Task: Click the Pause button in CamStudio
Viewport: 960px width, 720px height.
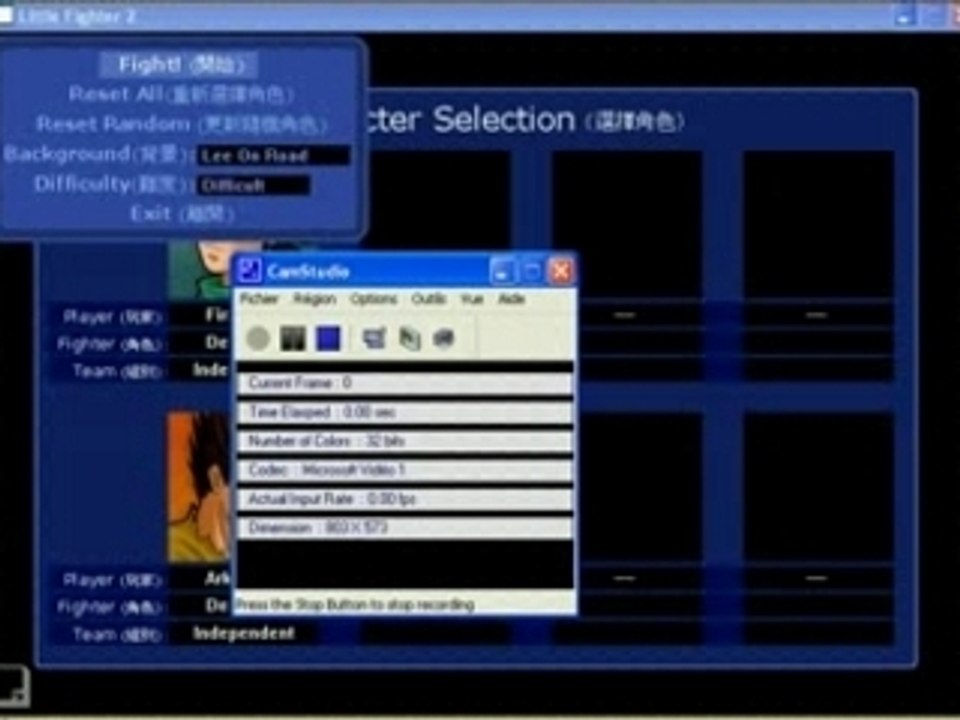Action: pos(293,338)
